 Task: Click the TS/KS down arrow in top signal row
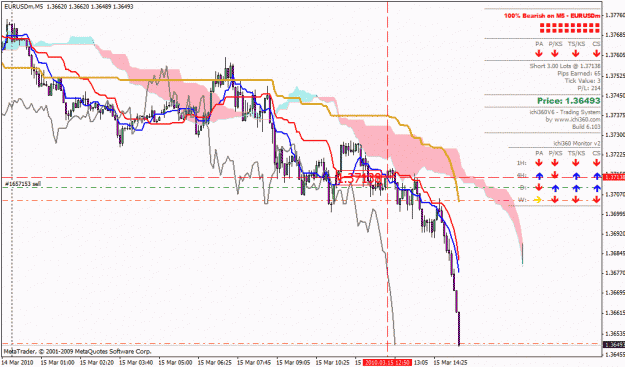tap(576, 53)
